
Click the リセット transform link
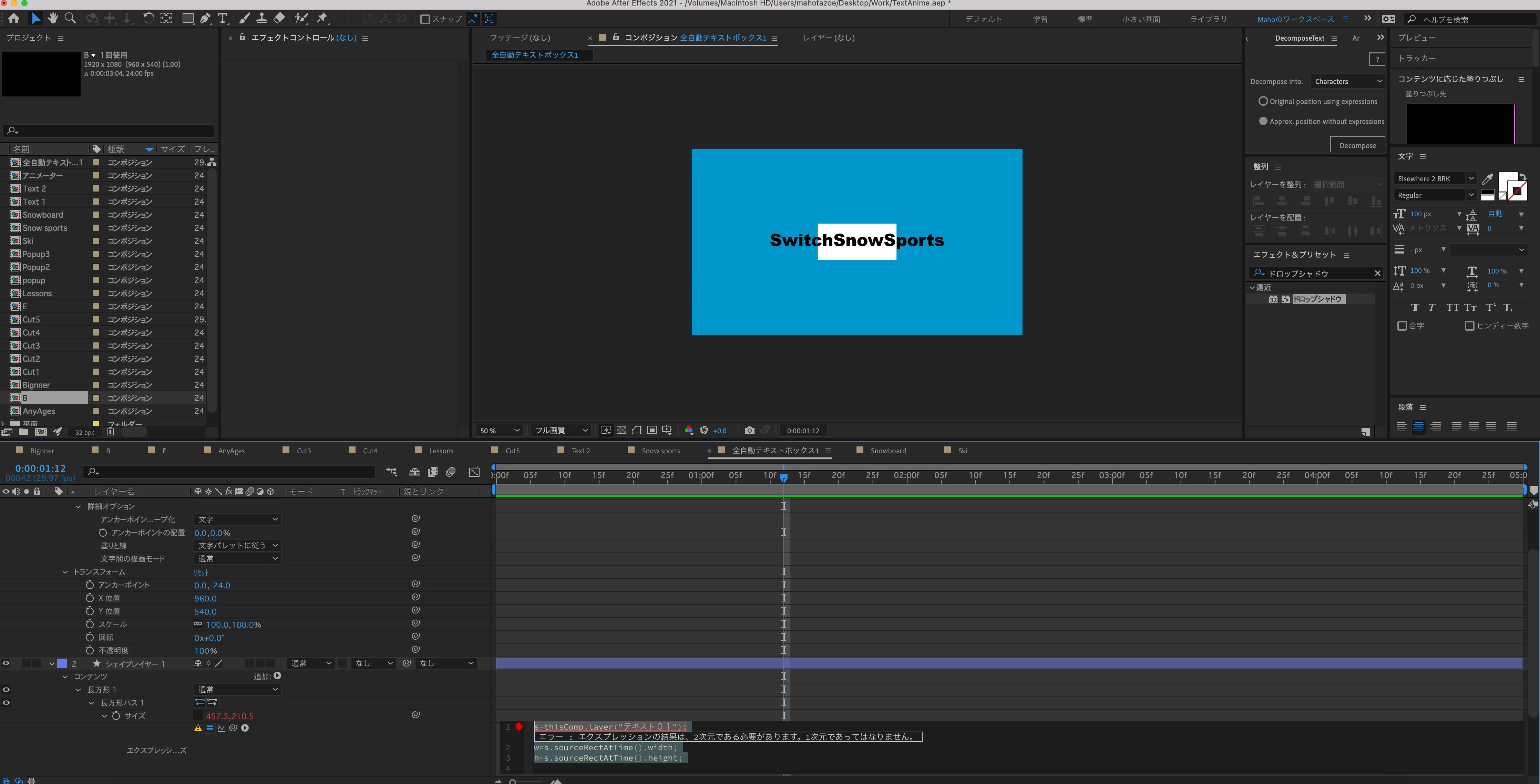(x=202, y=572)
